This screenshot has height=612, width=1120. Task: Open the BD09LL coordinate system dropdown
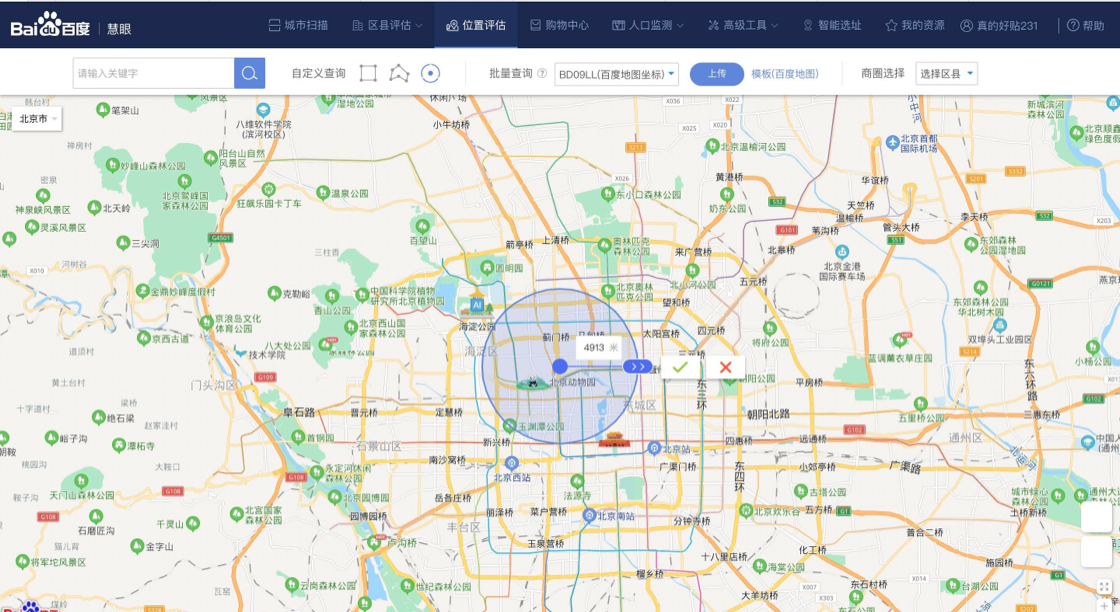coord(616,74)
